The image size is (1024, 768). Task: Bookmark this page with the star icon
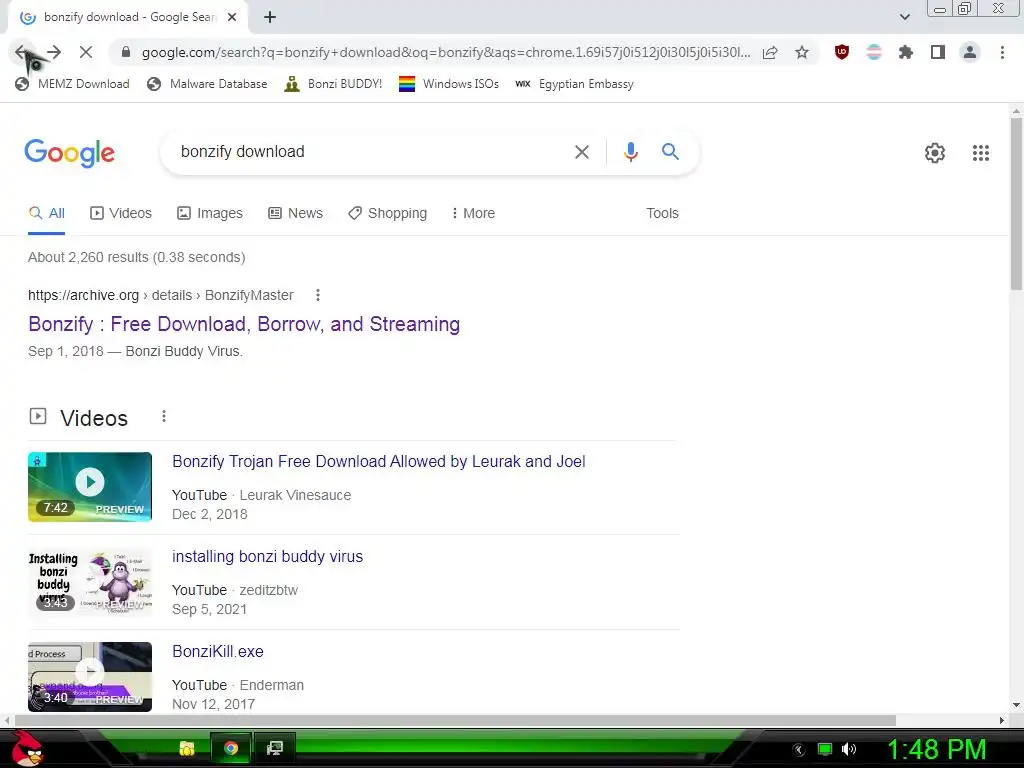coord(802,52)
